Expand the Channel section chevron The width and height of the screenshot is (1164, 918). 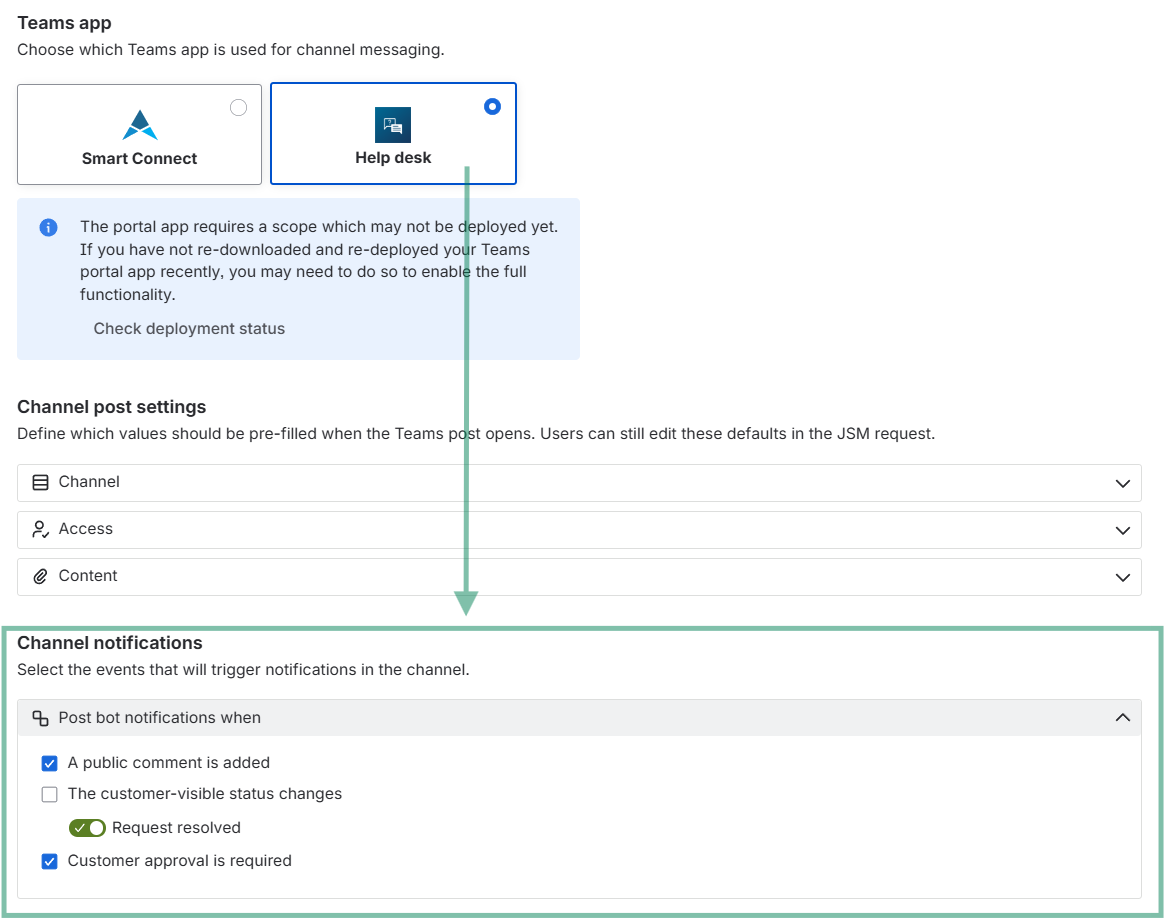[1122, 483]
